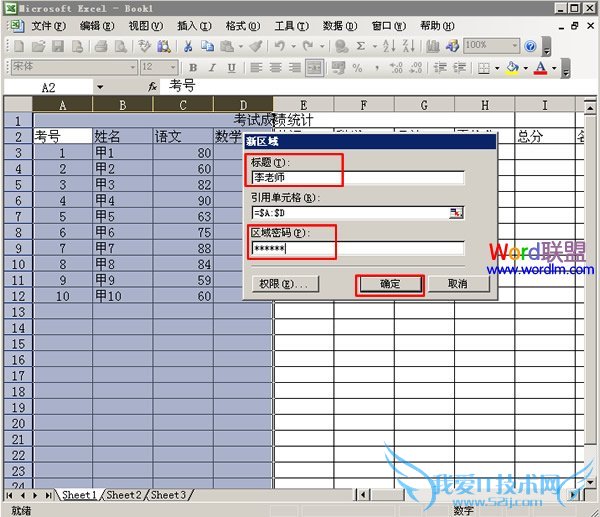Open the 数据 menu
Viewport: 600px width, 517px height.
click(340, 26)
